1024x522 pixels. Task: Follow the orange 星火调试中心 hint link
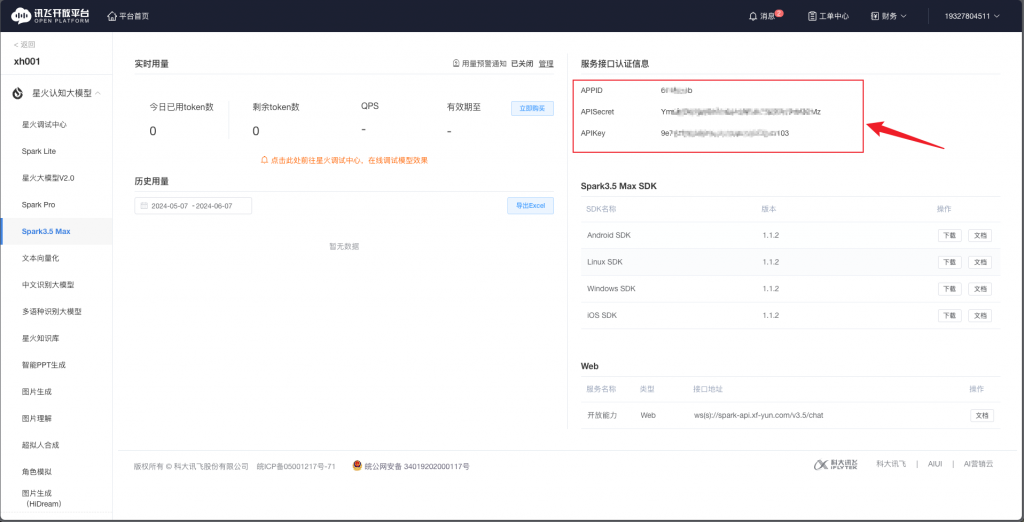349,160
